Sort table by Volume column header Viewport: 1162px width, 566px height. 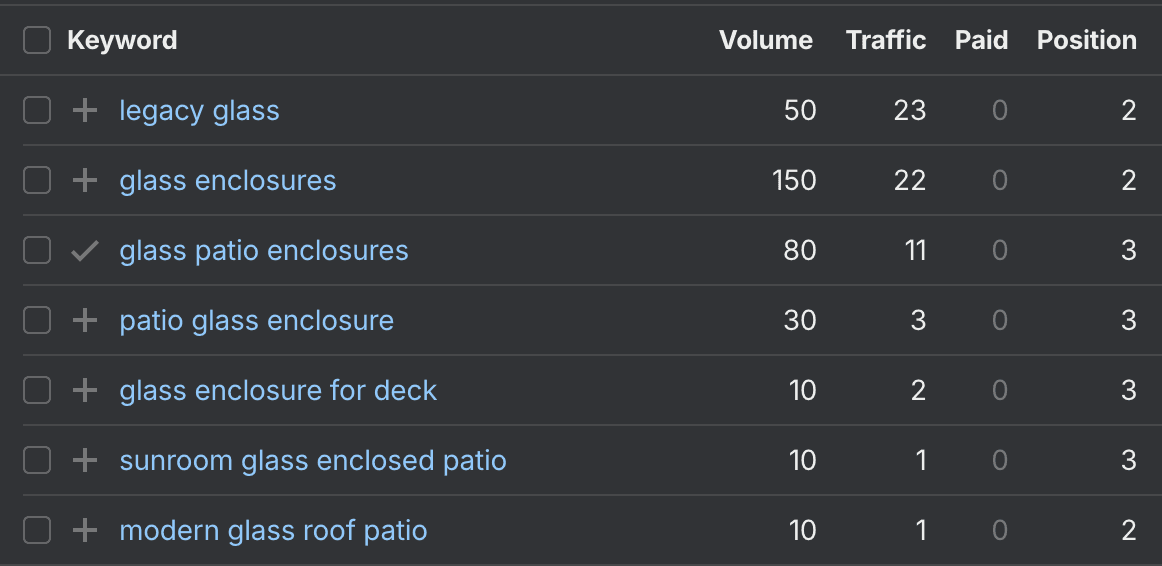(766, 40)
